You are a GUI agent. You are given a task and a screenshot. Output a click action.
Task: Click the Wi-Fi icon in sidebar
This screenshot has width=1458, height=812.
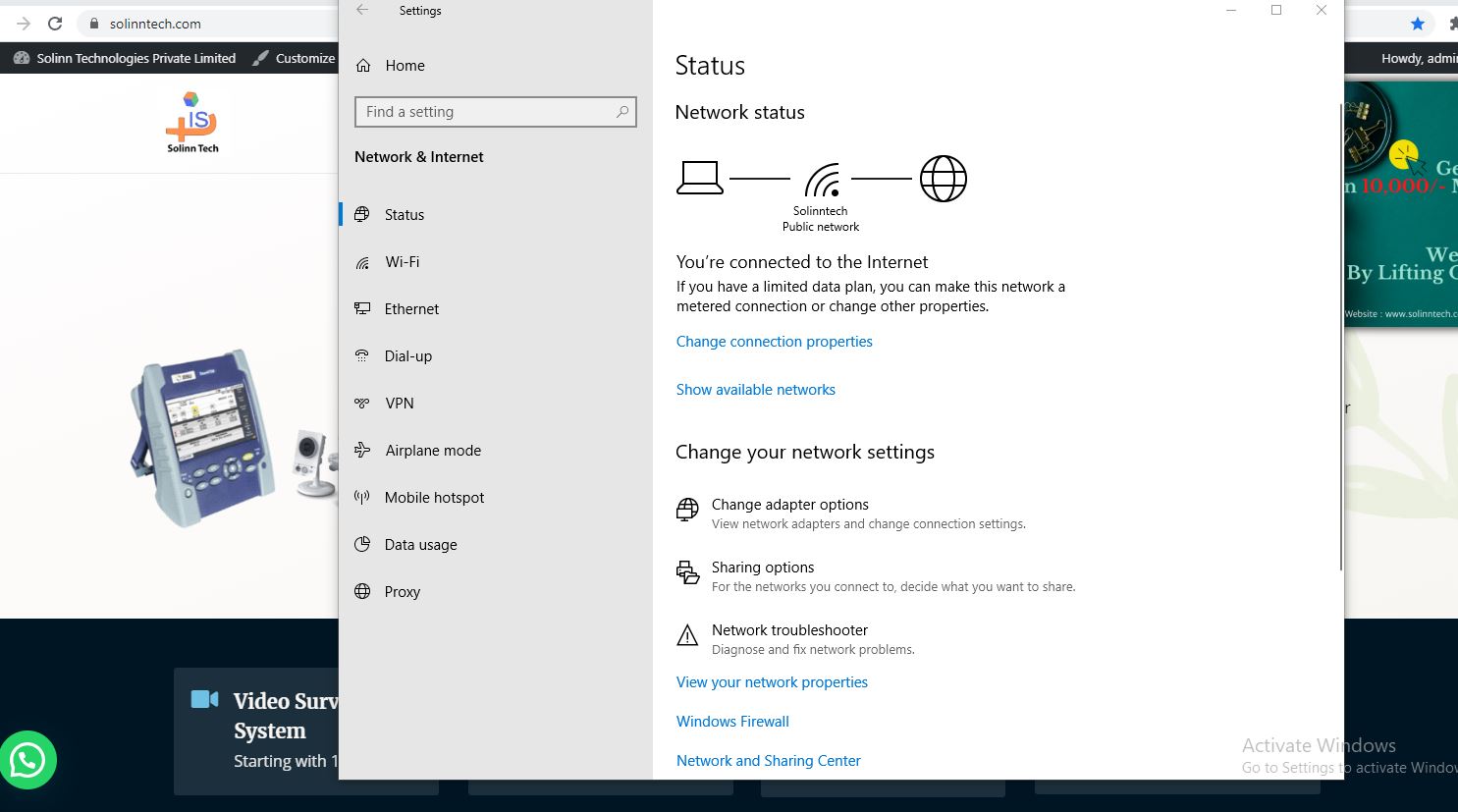click(x=363, y=262)
